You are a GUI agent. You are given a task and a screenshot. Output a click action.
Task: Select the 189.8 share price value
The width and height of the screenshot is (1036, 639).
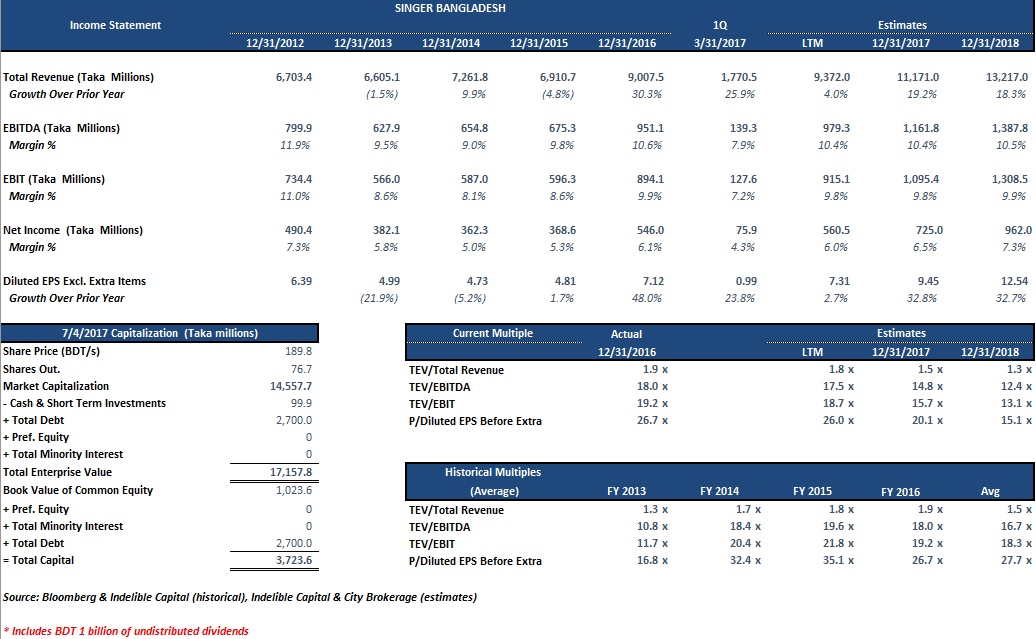[x=299, y=351]
